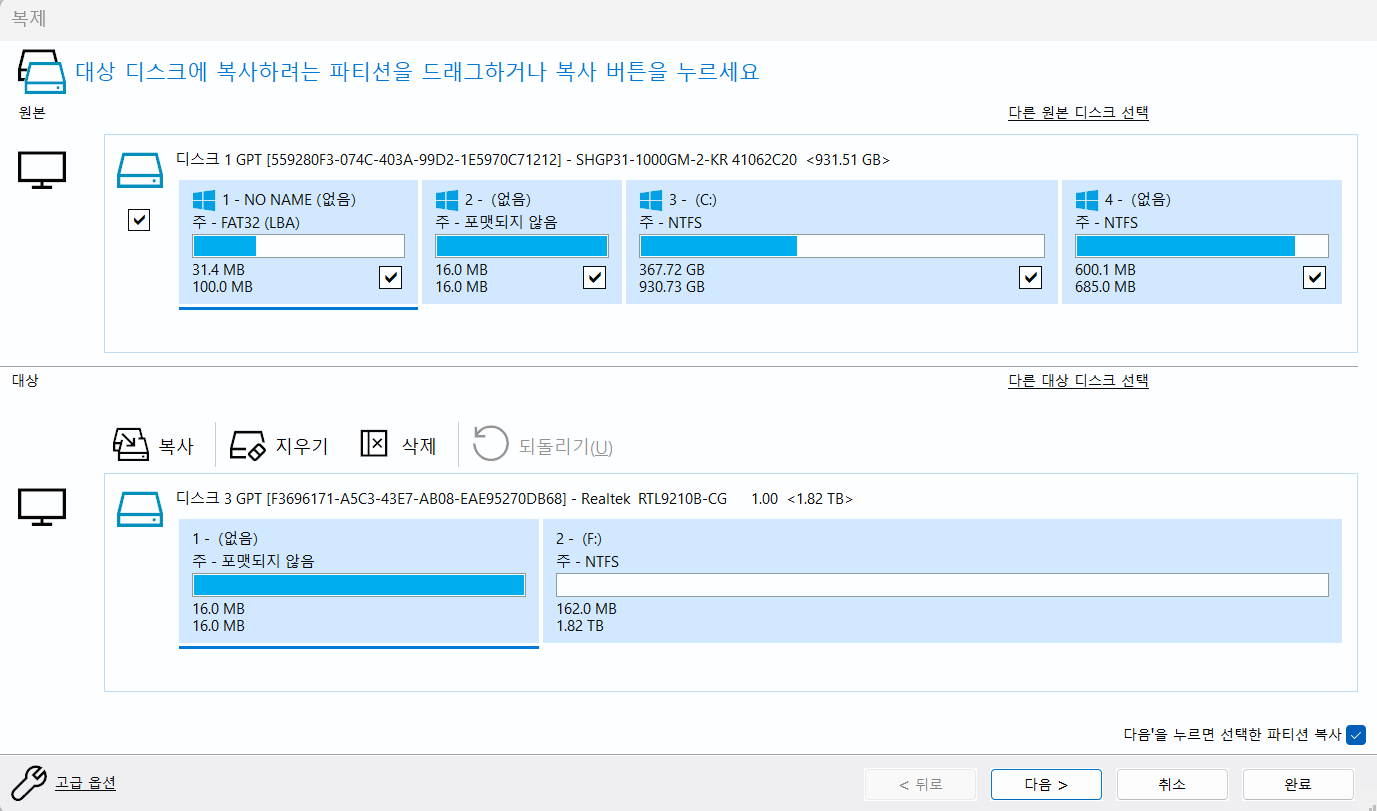Click the destination computer monitor icon

pyautogui.click(x=42, y=507)
